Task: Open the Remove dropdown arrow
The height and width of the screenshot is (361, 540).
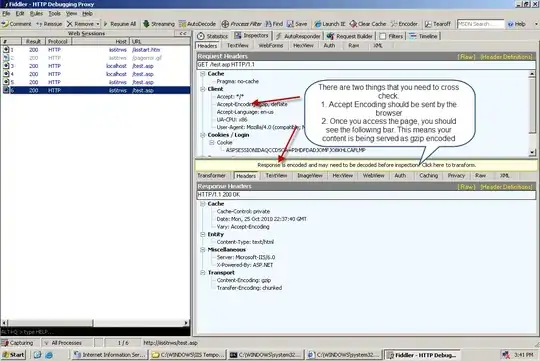Action: click(98, 24)
